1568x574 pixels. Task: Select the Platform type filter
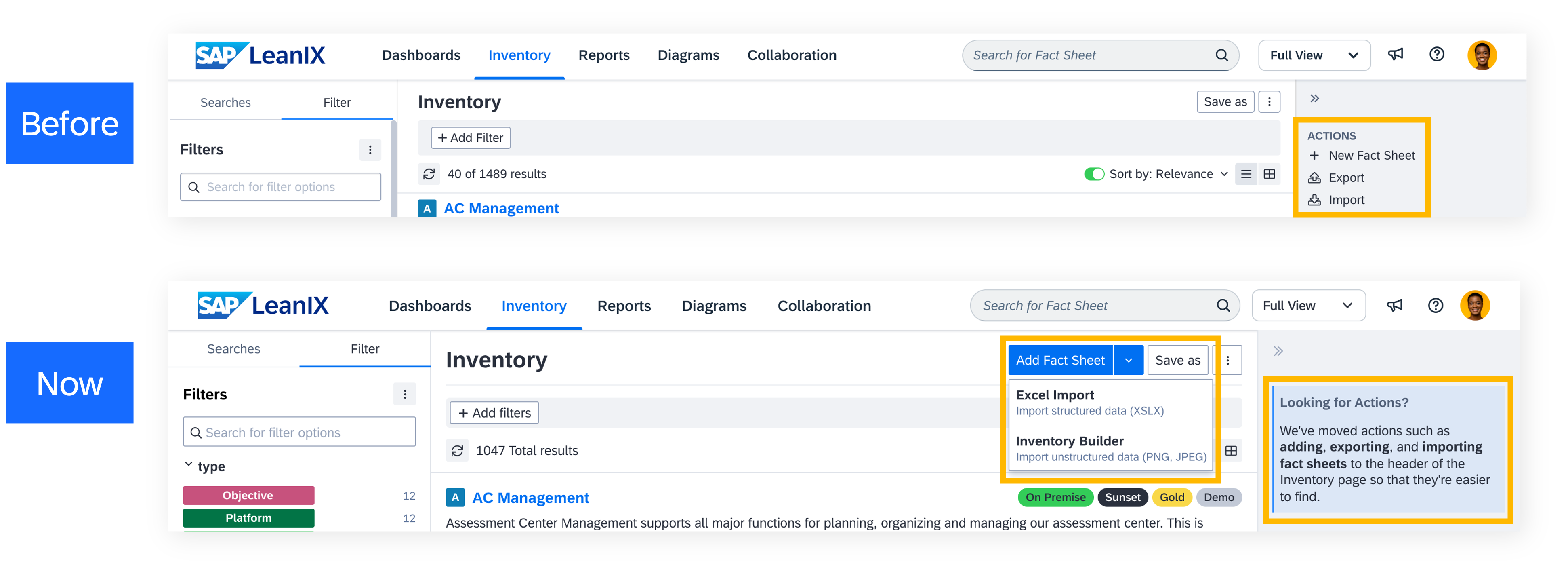[248, 518]
